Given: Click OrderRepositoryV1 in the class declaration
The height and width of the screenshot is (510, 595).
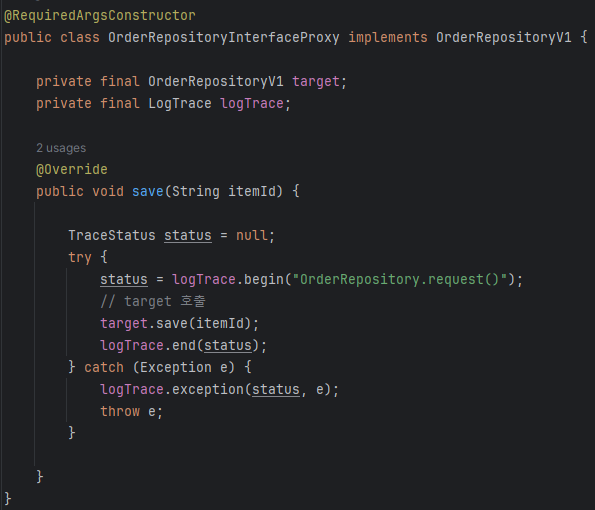Looking at the screenshot, I should 504,38.
